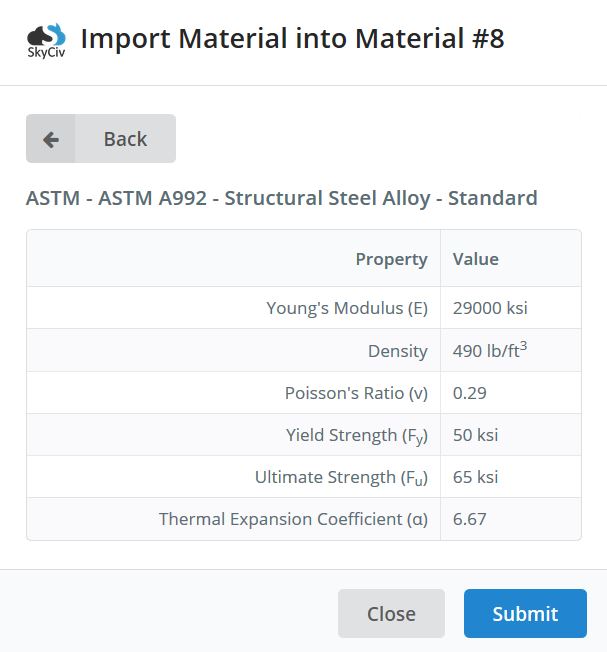Click the 29000 ksi value cell

(490, 308)
